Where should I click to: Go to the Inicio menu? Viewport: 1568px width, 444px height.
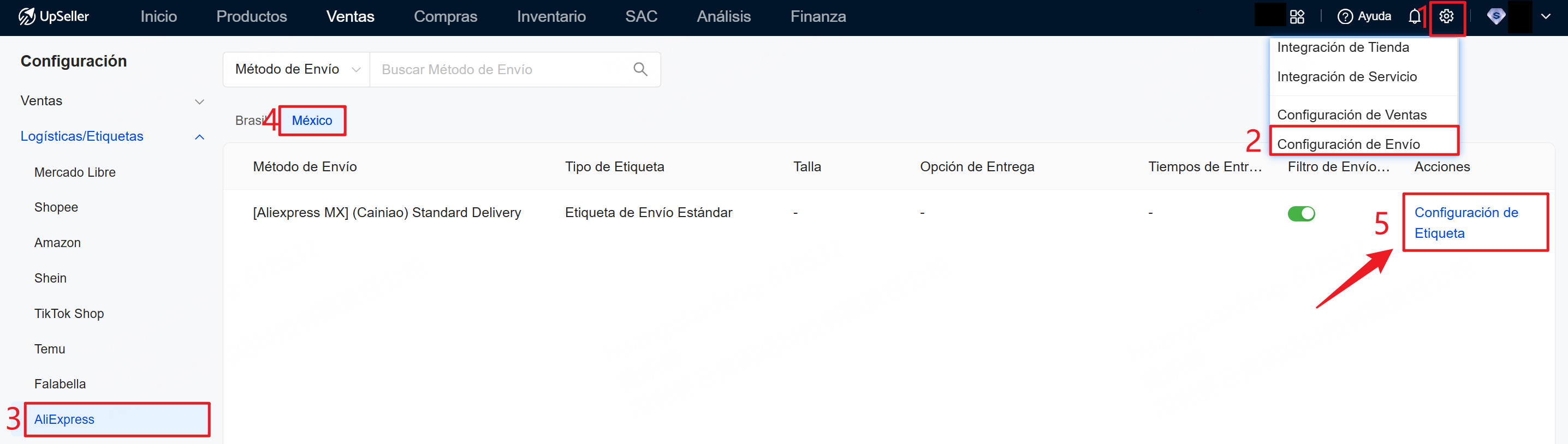158,16
